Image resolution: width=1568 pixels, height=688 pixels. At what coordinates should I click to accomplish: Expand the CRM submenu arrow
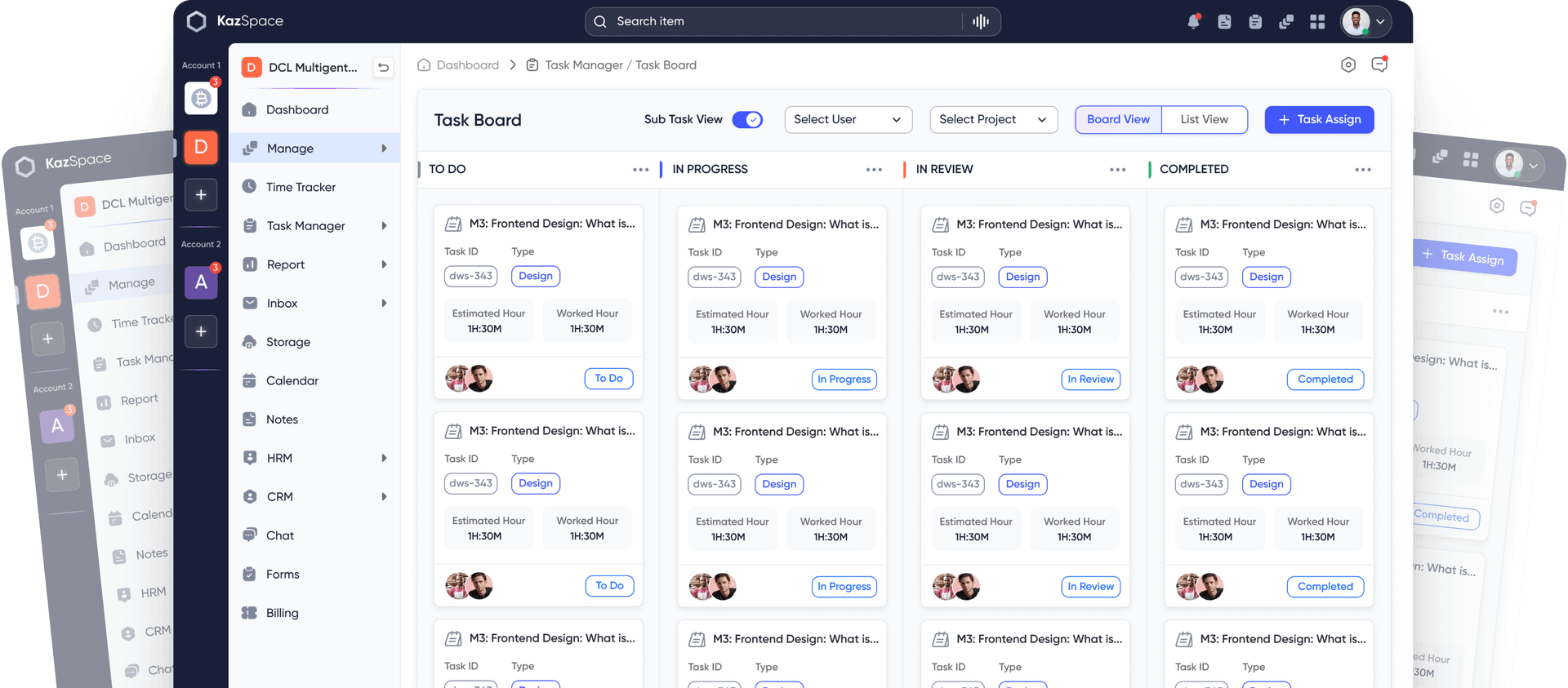(x=384, y=496)
